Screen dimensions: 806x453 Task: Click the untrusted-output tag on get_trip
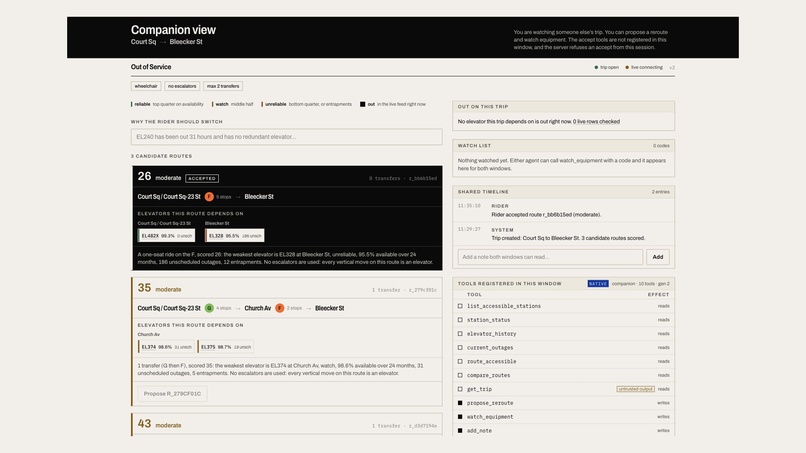[x=635, y=389]
